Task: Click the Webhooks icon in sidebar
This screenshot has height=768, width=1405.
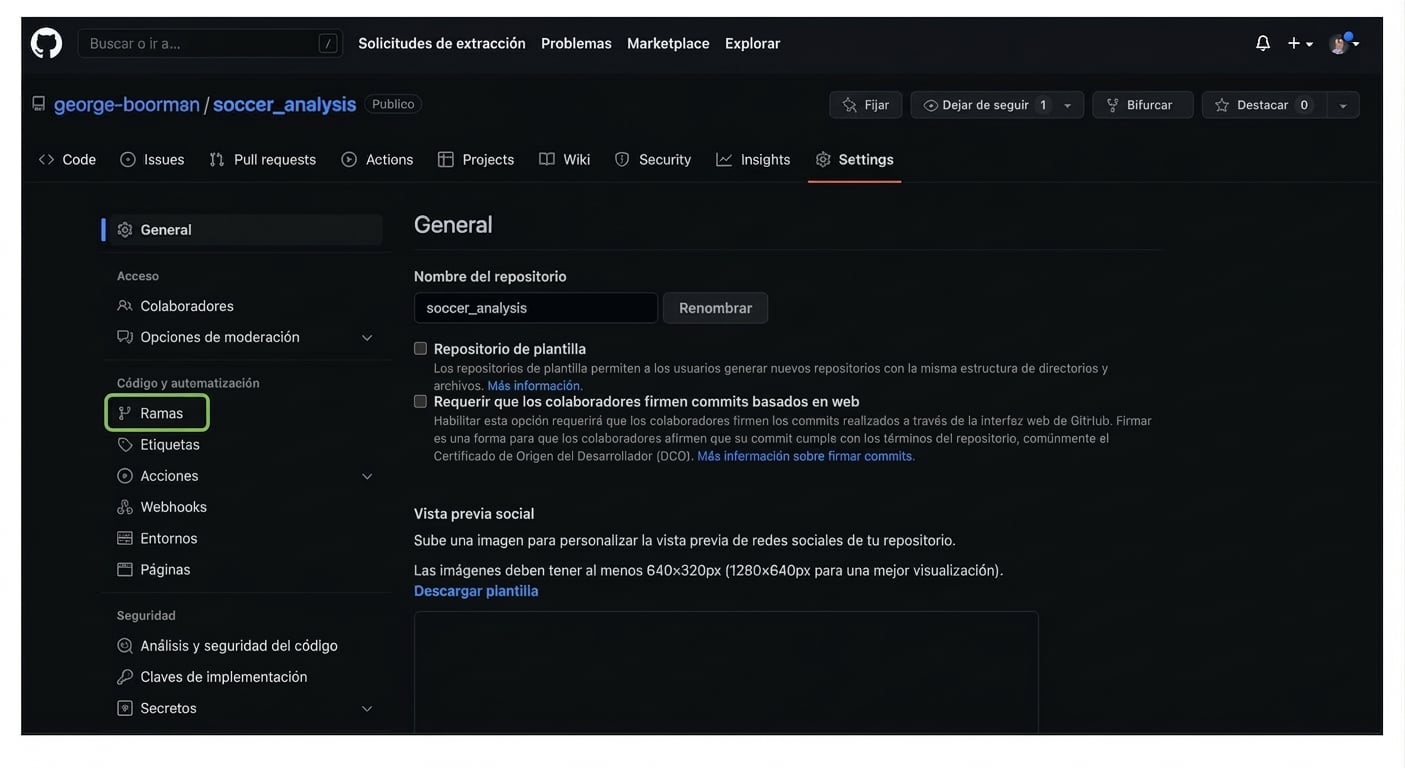Action: pyautogui.click(x=125, y=507)
